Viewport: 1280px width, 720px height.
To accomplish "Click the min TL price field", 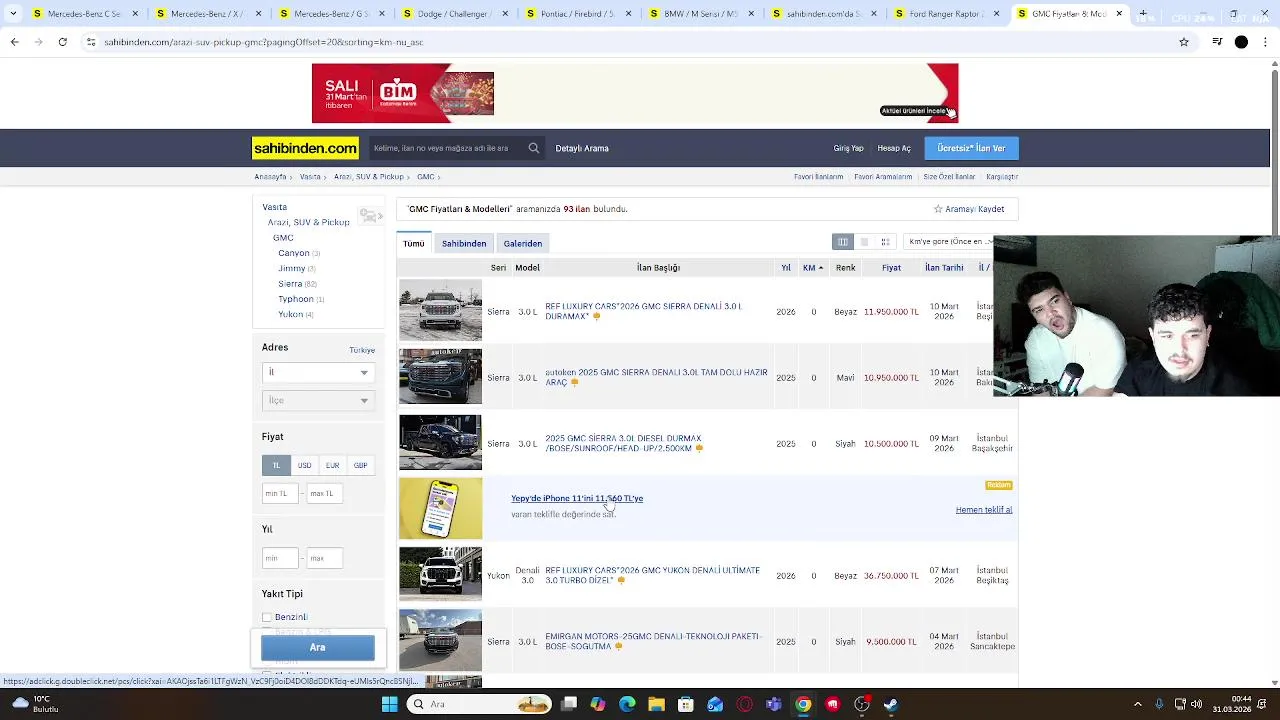I will pyautogui.click(x=280, y=493).
